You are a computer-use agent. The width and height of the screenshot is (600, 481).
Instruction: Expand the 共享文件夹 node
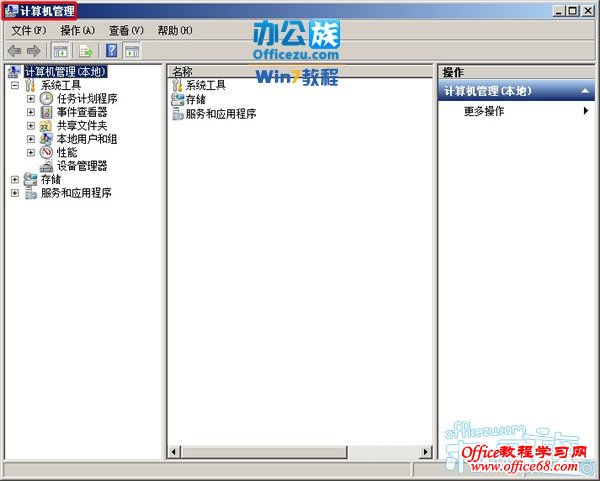point(31,126)
